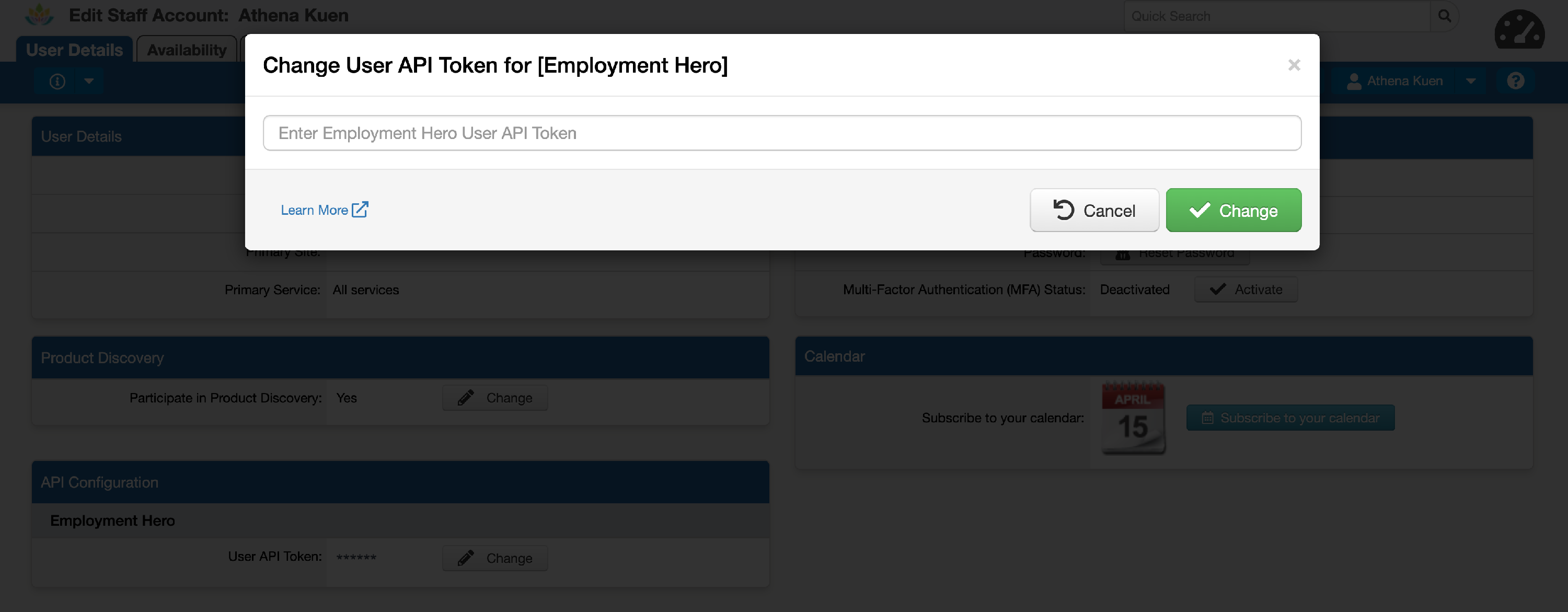Image resolution: width=1568 pixels, height=612 pixels.
Task: Click the Quick Search magnifier icon
Action: tap(1444, 16)
